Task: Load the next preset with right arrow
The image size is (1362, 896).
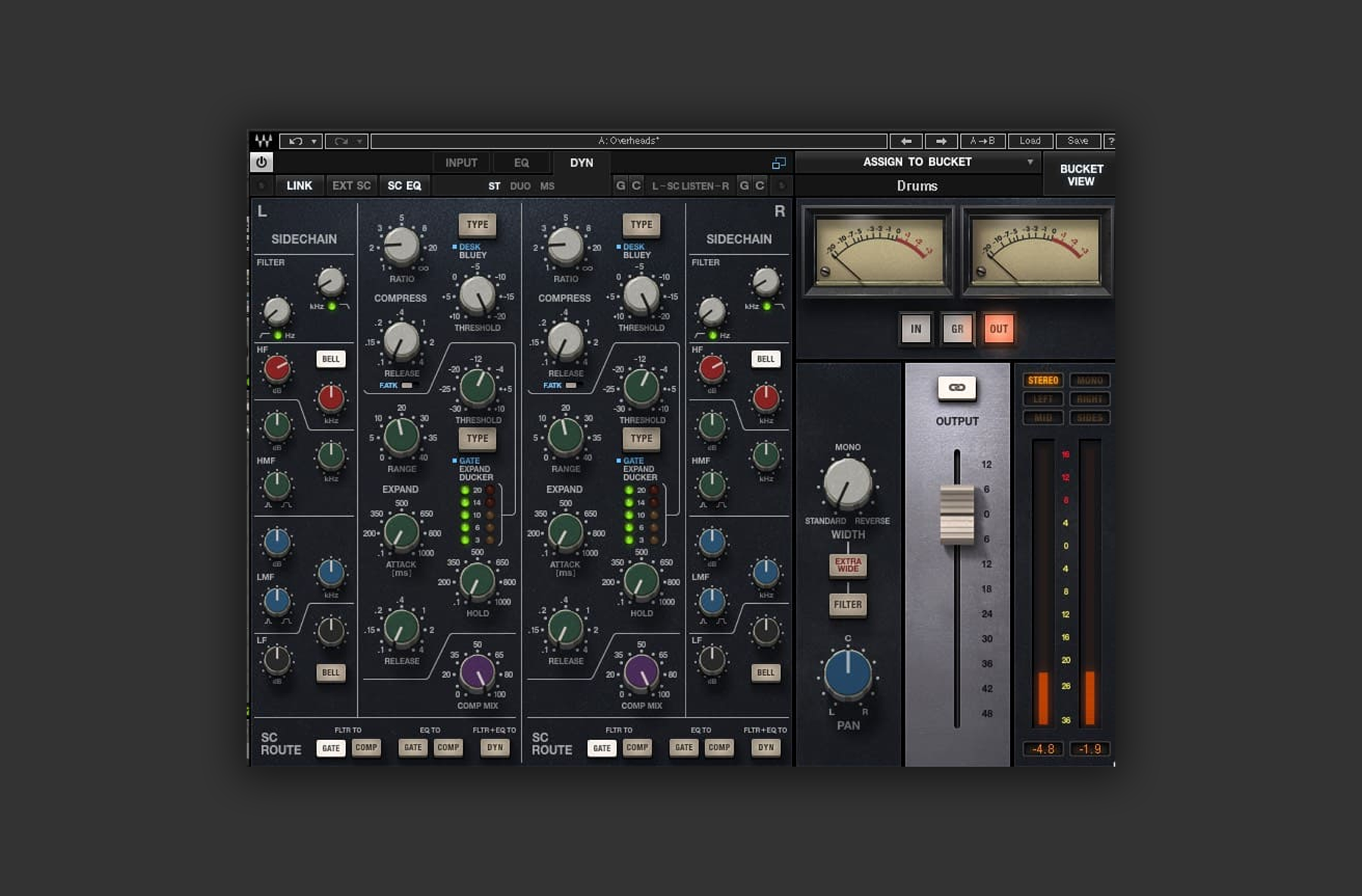Action: [941, 141]
